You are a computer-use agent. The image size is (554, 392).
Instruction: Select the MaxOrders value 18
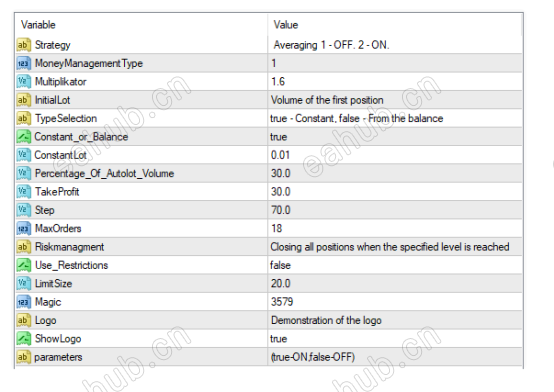[x=395, y=228]
